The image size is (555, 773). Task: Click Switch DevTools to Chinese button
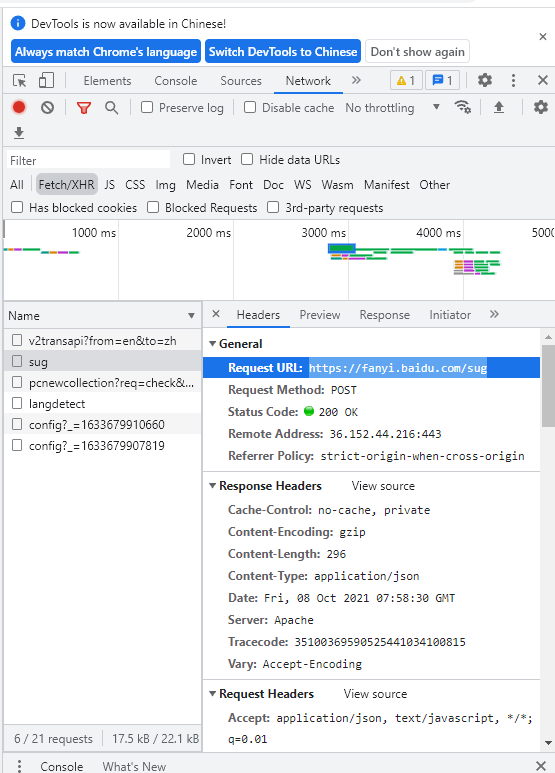283,51
